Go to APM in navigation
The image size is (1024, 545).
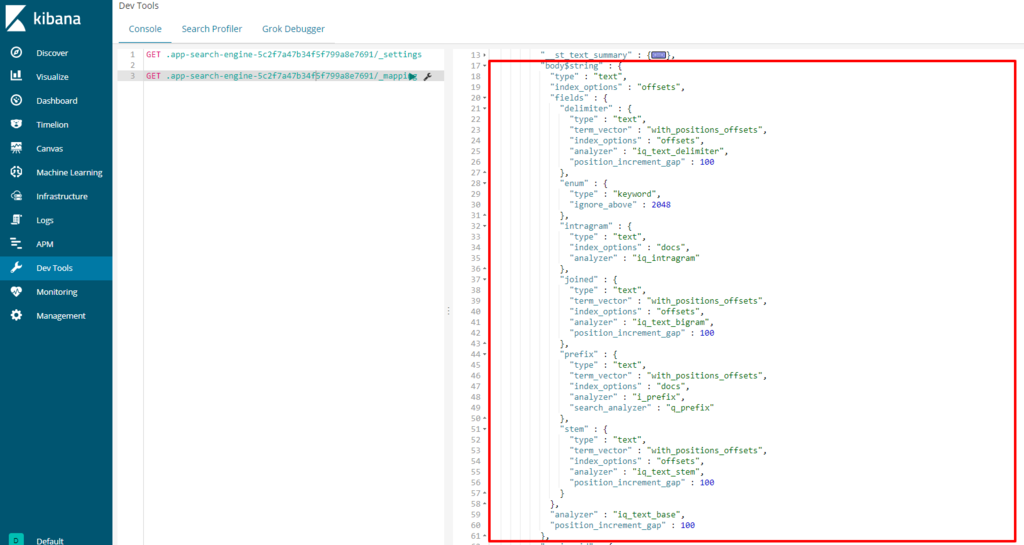[45, 244]
